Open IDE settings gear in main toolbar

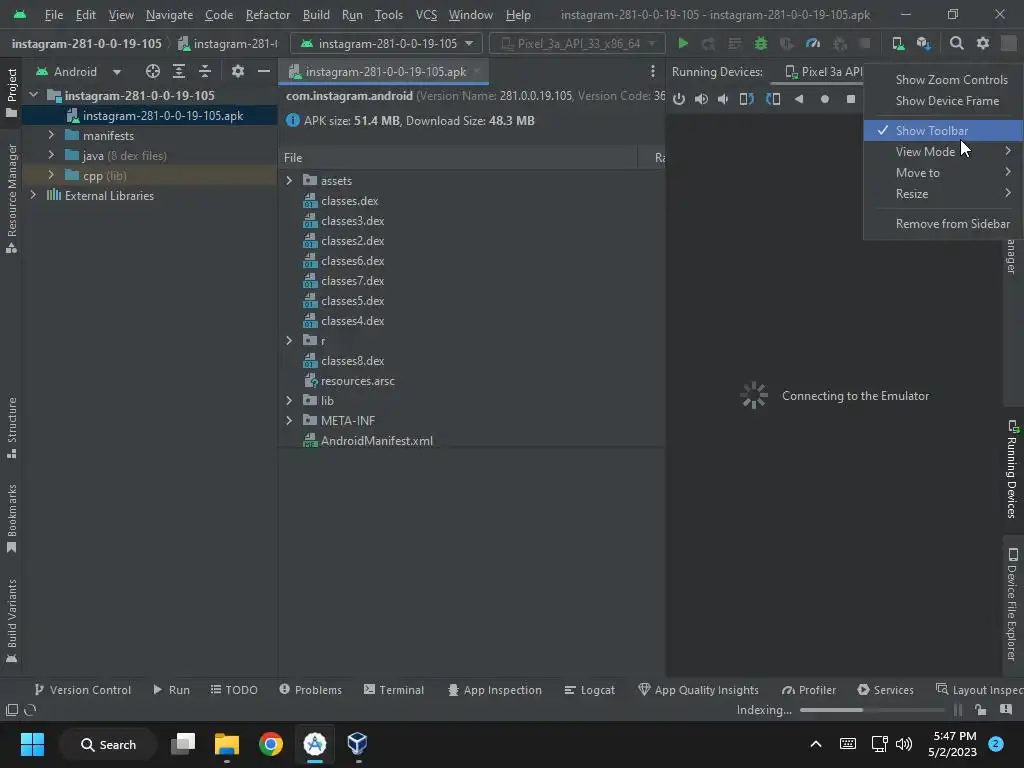click(x=983, y=44)
